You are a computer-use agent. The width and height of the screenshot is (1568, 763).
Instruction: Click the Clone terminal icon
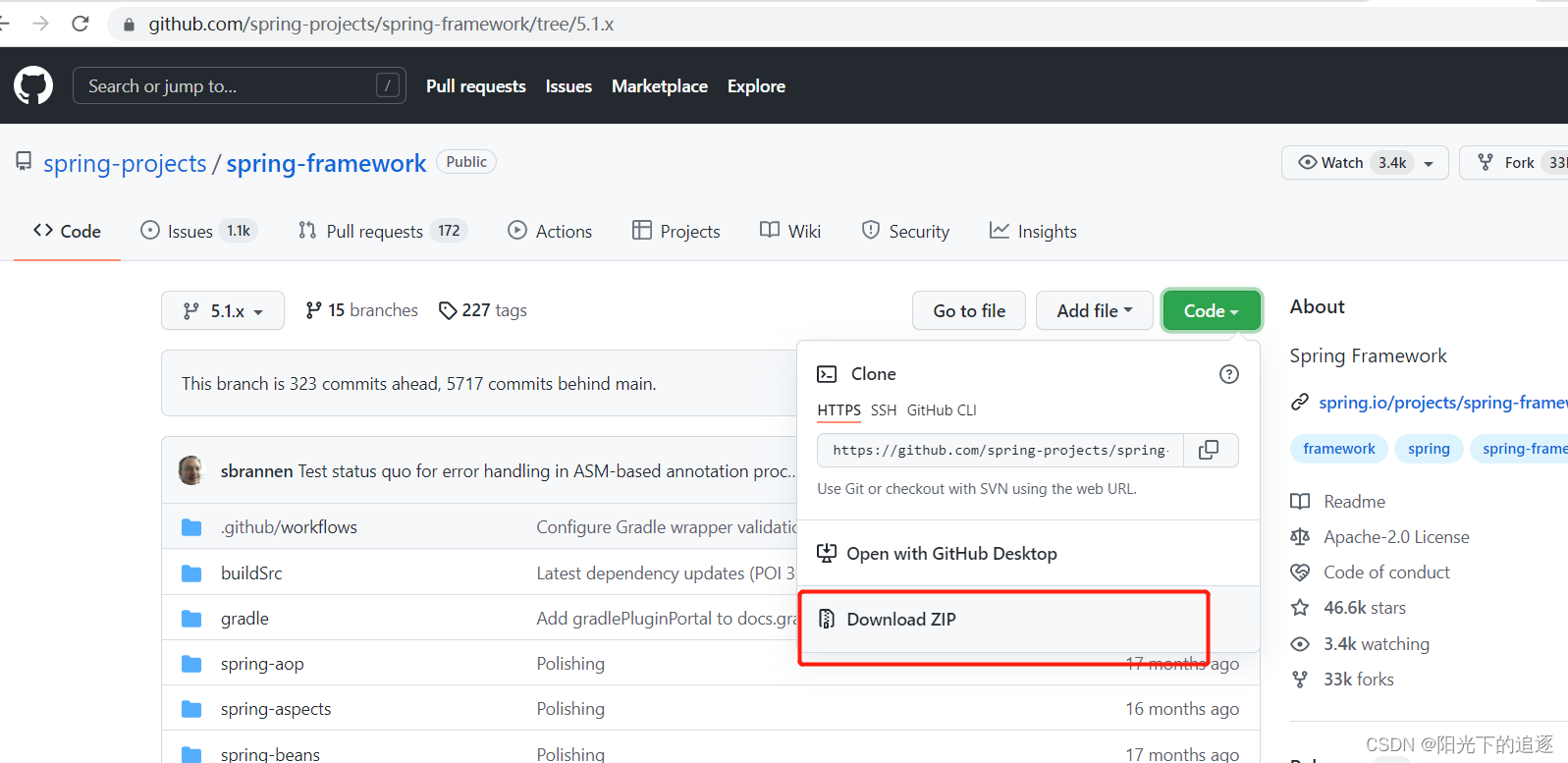(x=827, y=374)
